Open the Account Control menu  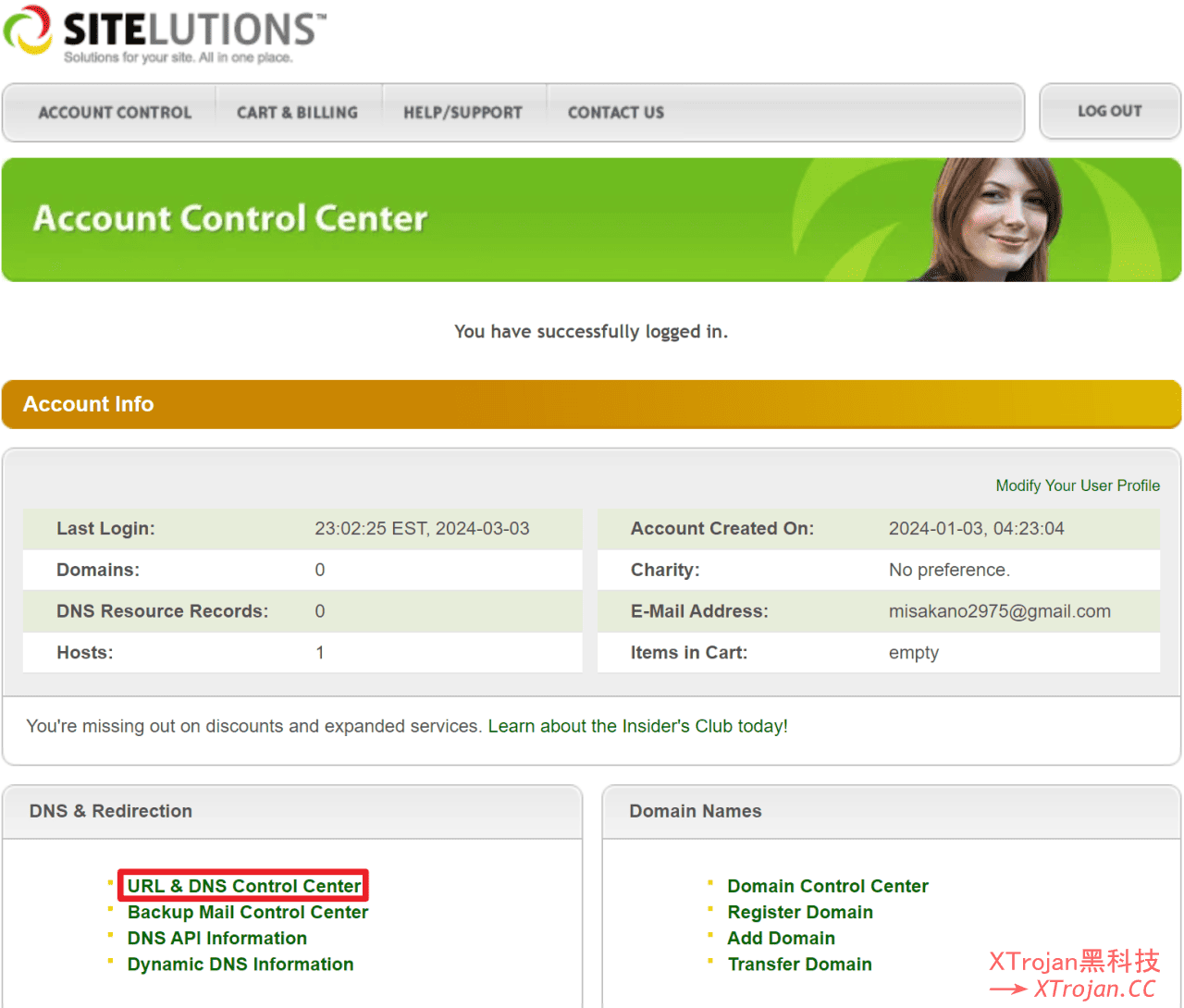(x=115, y=113)
